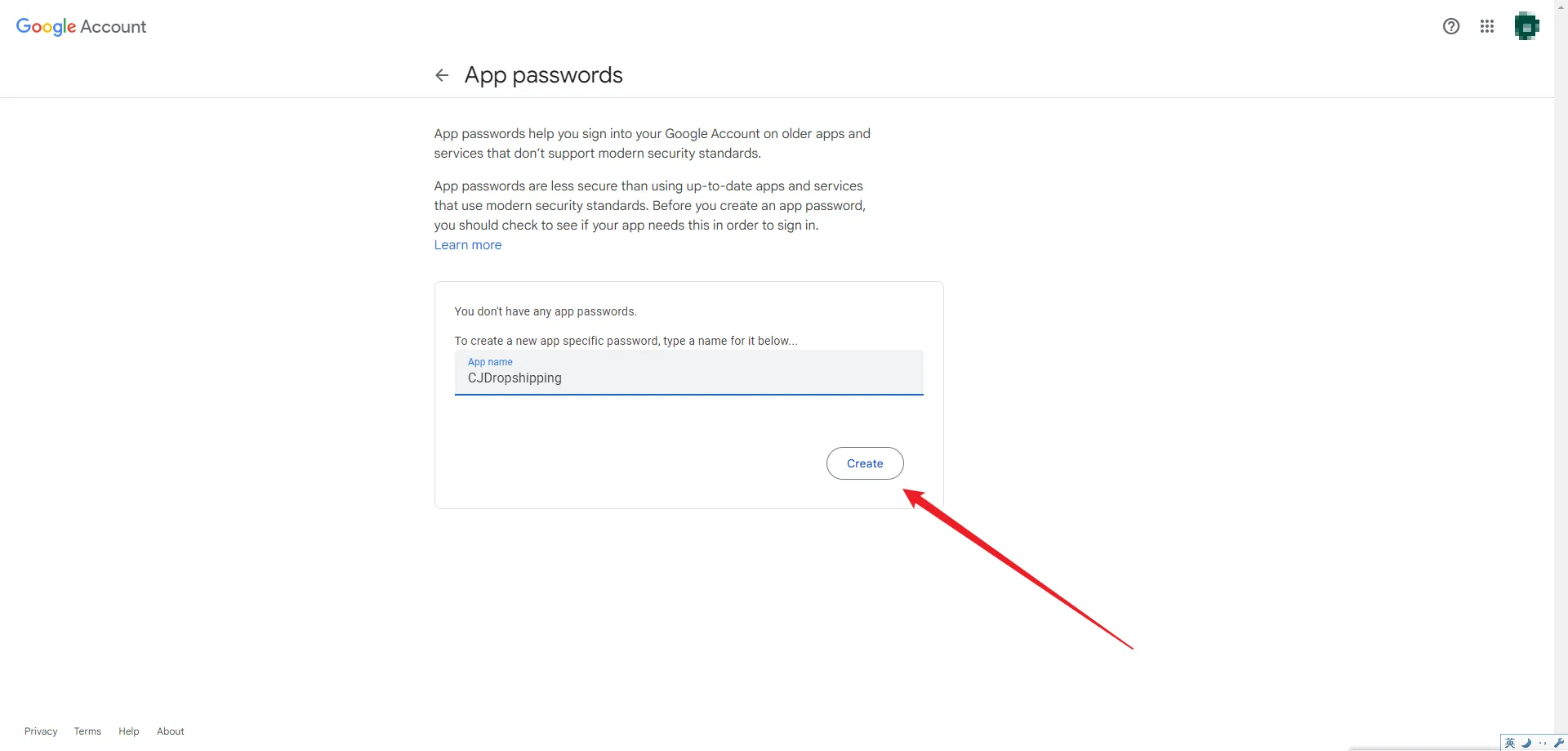Image resolution: width=1568 pixels, height=751 pixels.
Task: Open the Google Help question mark icon
Action: pos(1451,26)
